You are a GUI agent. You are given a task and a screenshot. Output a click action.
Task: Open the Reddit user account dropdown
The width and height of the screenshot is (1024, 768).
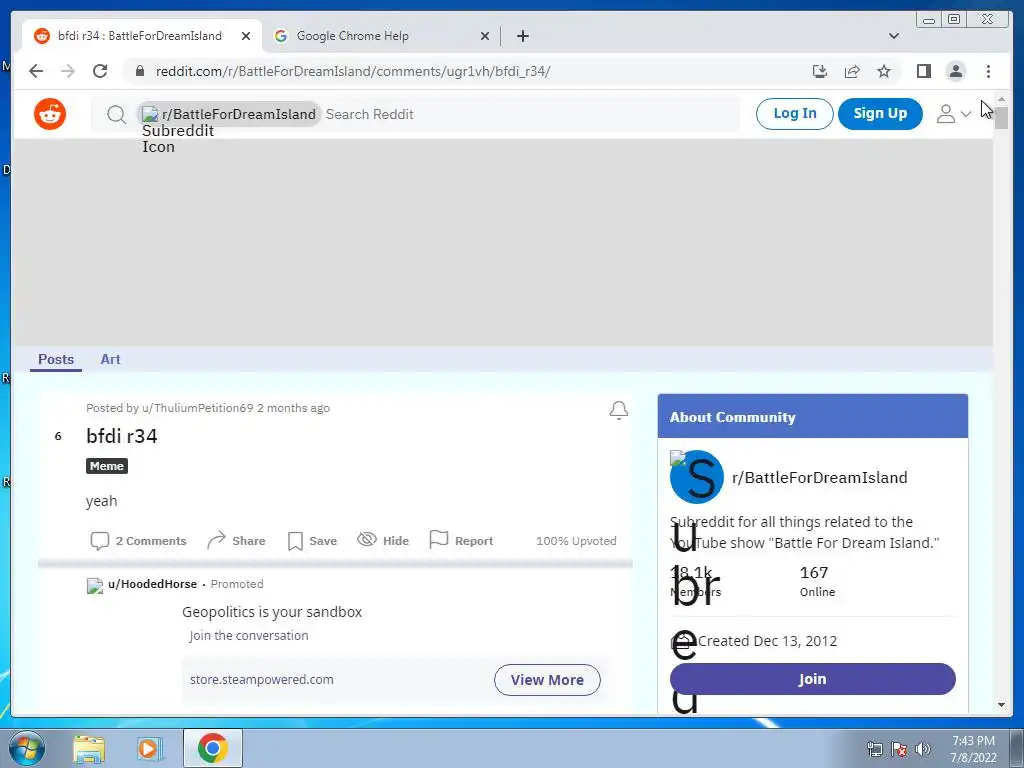953,114
